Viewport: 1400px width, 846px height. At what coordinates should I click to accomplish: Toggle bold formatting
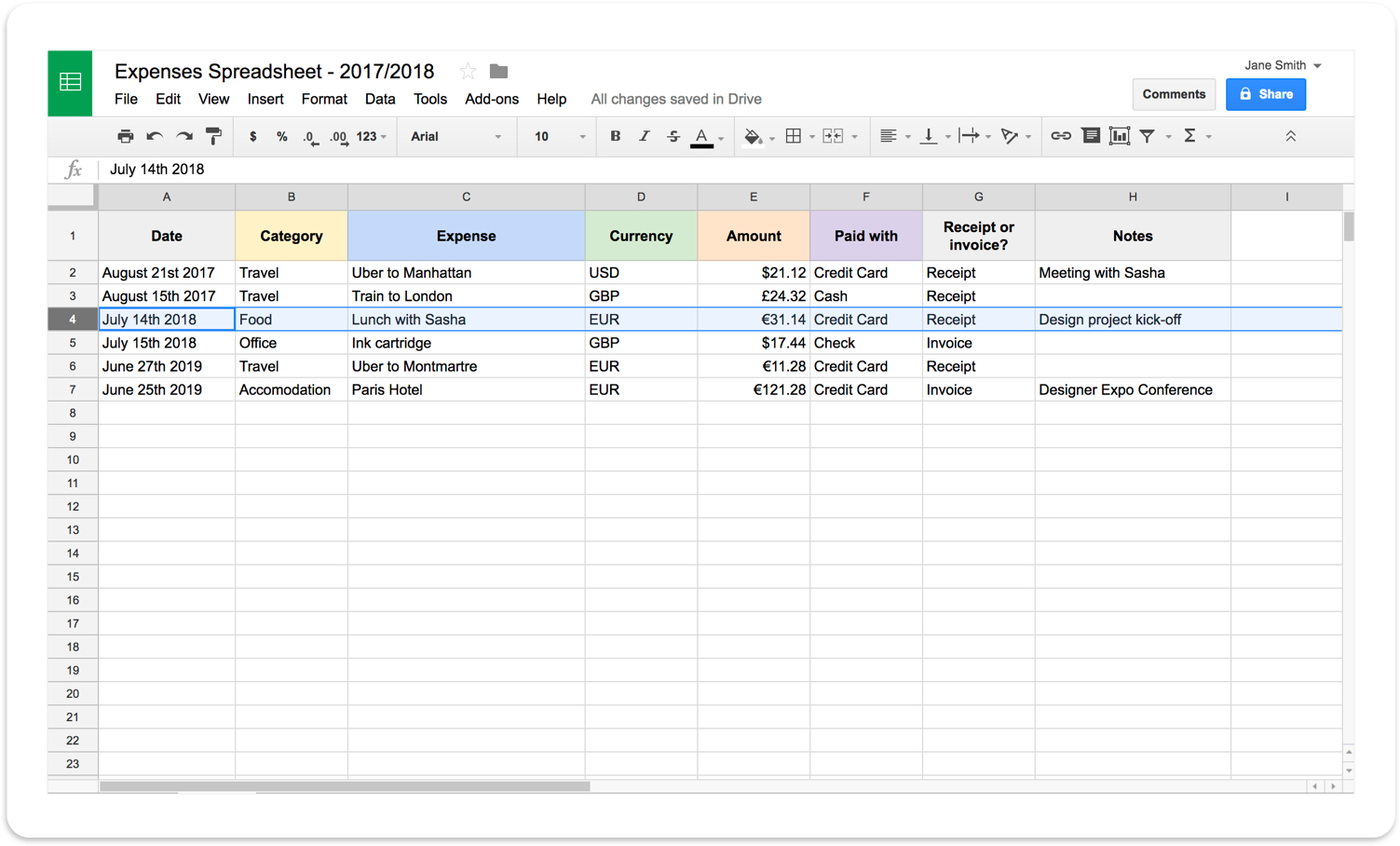click(x=615, y=136)
